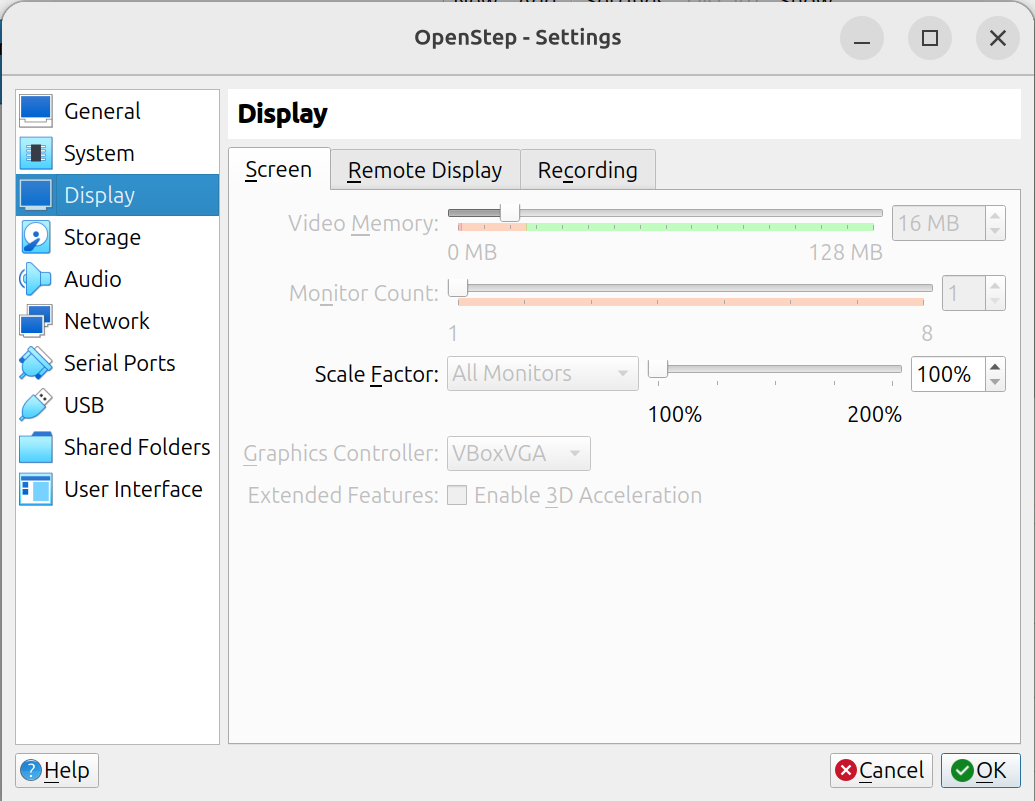Select the Serial Ports connector icon

[36, 363]
